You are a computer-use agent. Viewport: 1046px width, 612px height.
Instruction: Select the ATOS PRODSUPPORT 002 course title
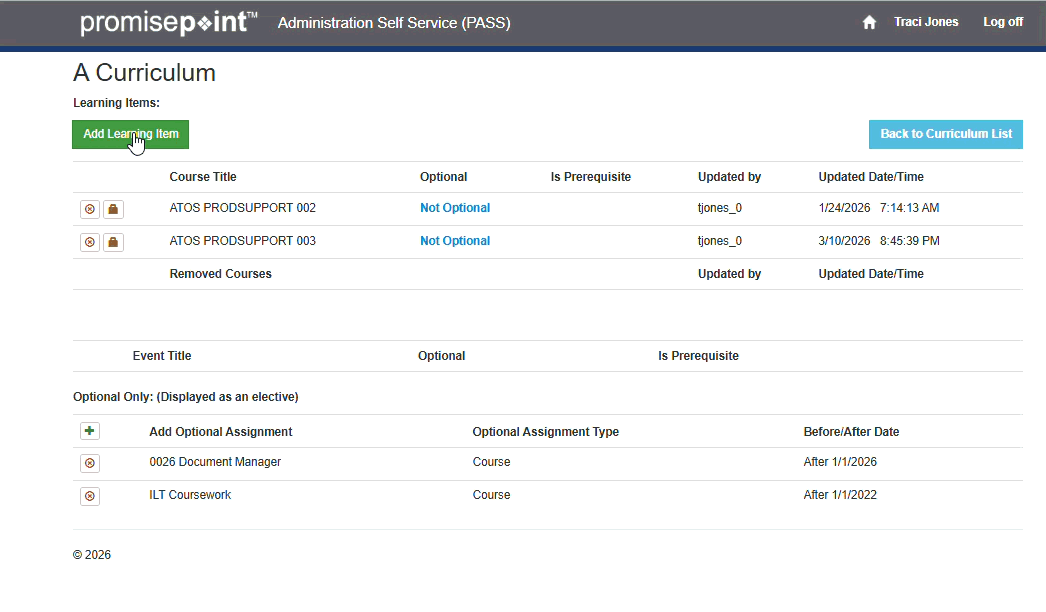point(242,208)
